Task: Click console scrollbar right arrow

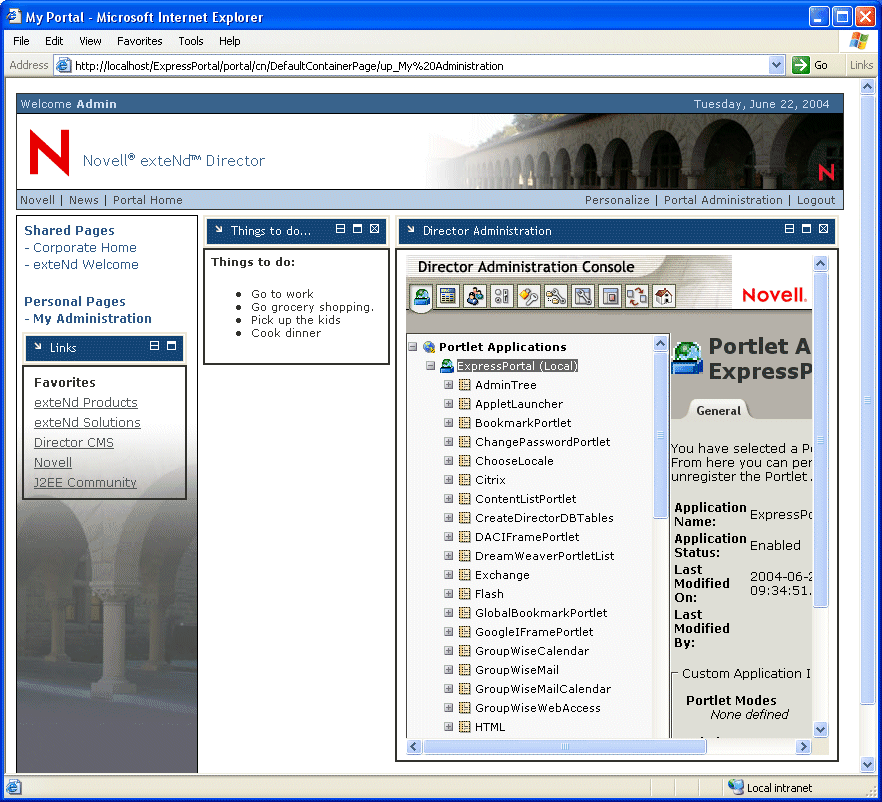Action: click(803, 746)
